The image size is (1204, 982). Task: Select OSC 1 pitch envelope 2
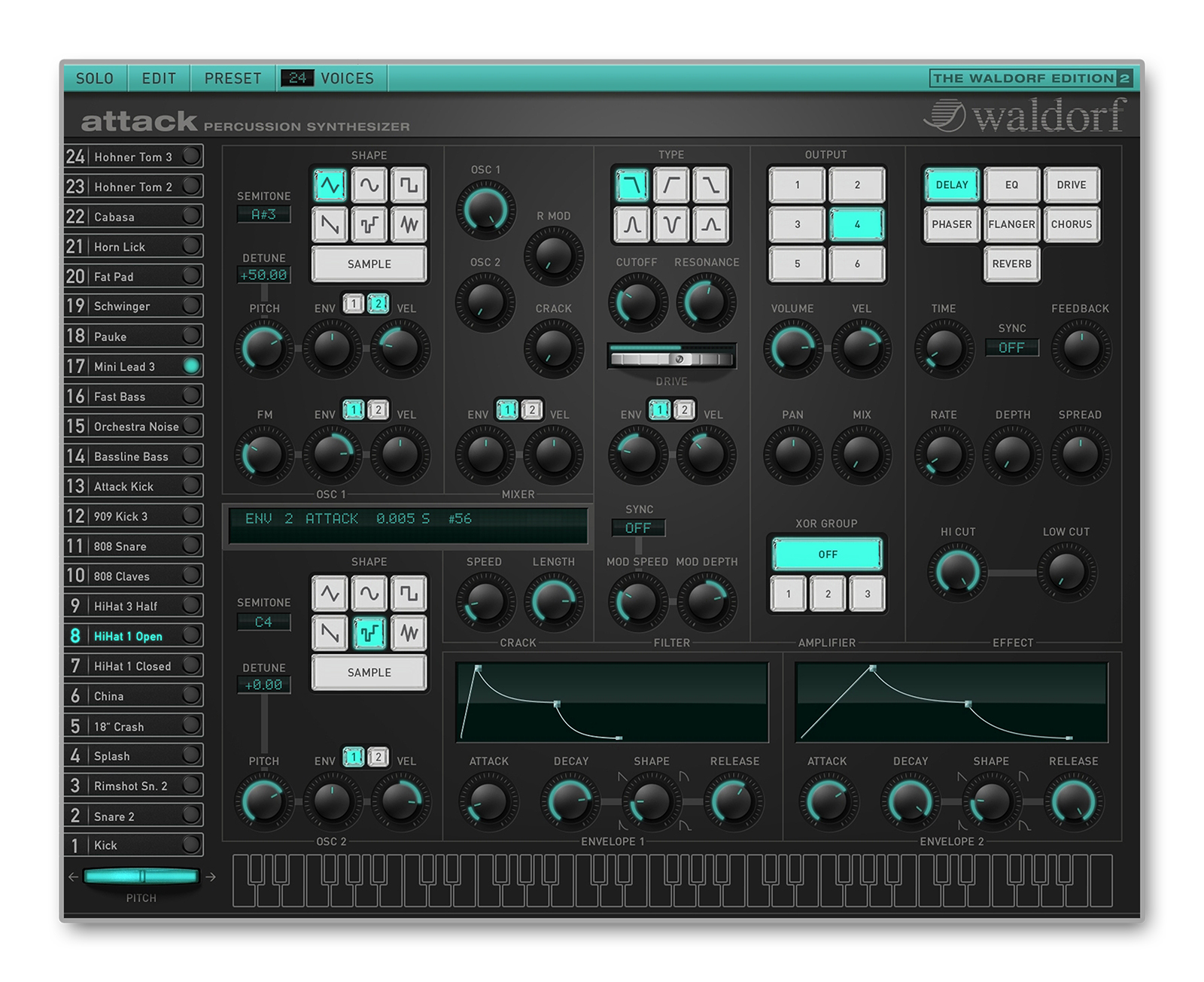[379, 304]
